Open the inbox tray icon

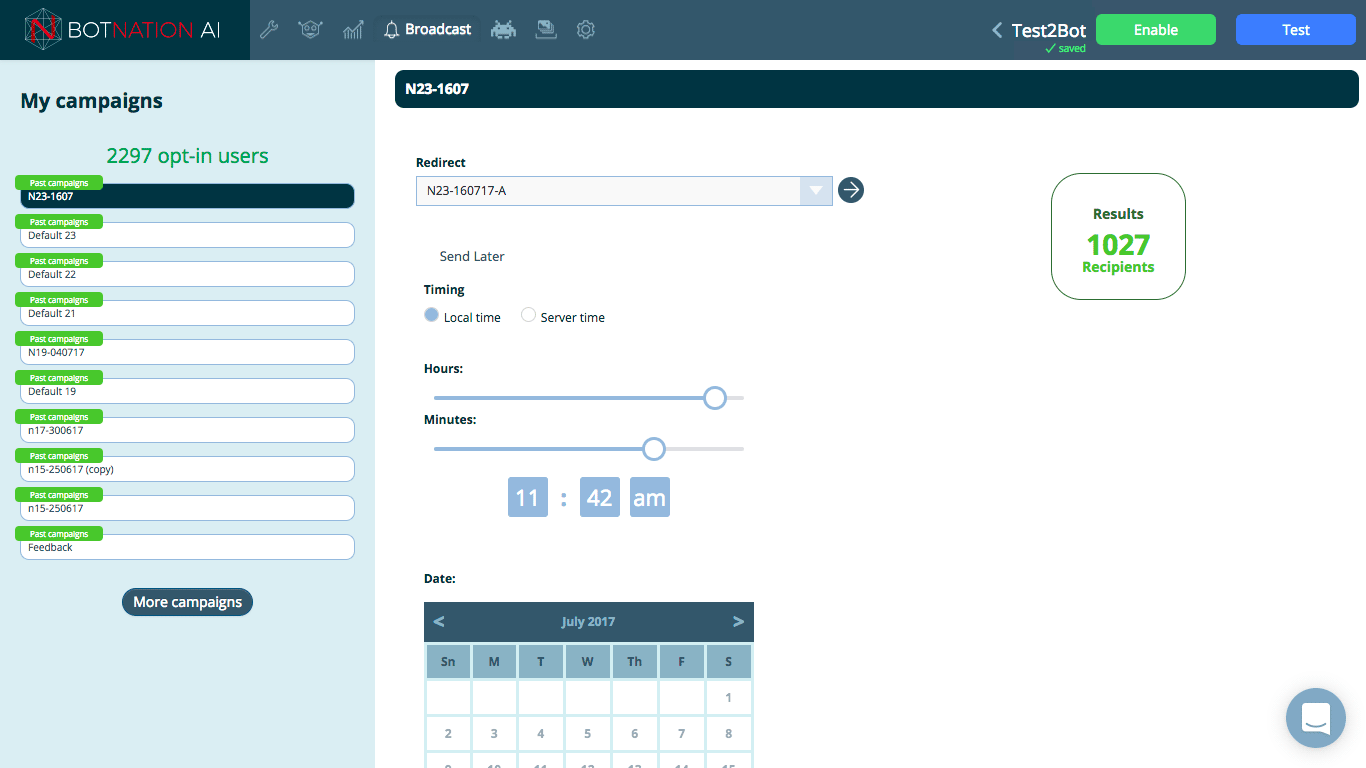(545, 30)
